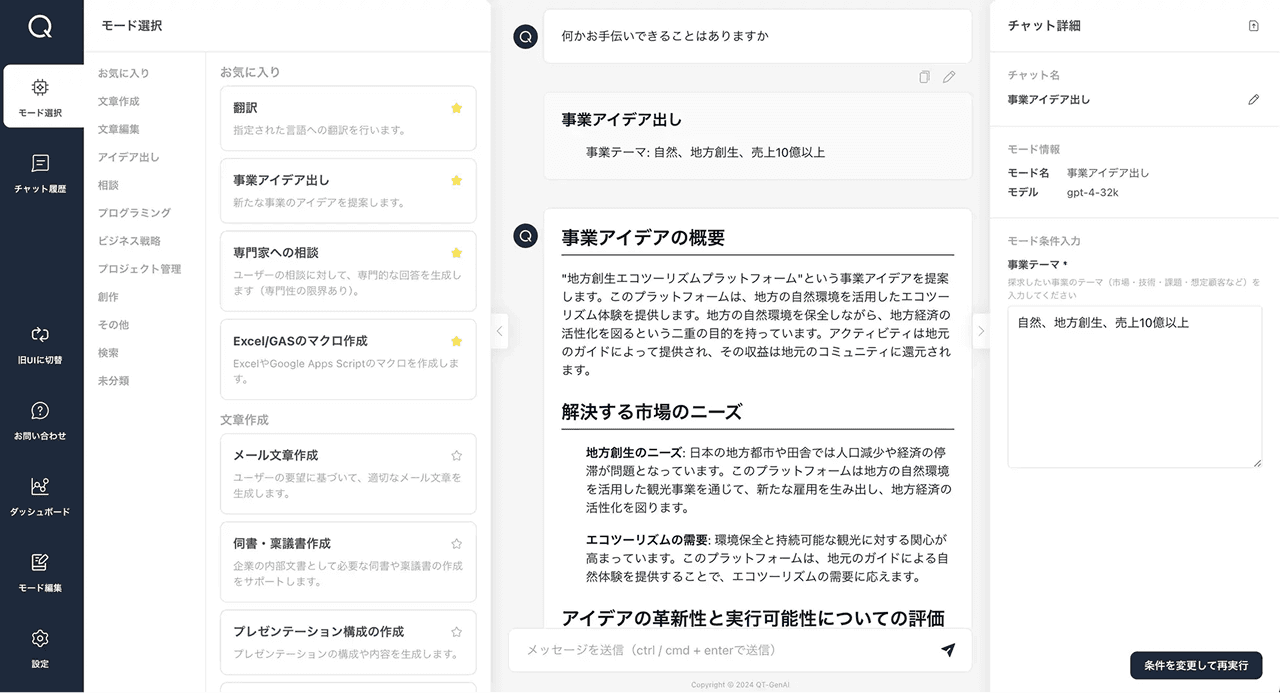Toggle favorite star for 伺書・稟議書作成
The height and width of the screenshot is (693, 1280).
[x=457, y=544]
